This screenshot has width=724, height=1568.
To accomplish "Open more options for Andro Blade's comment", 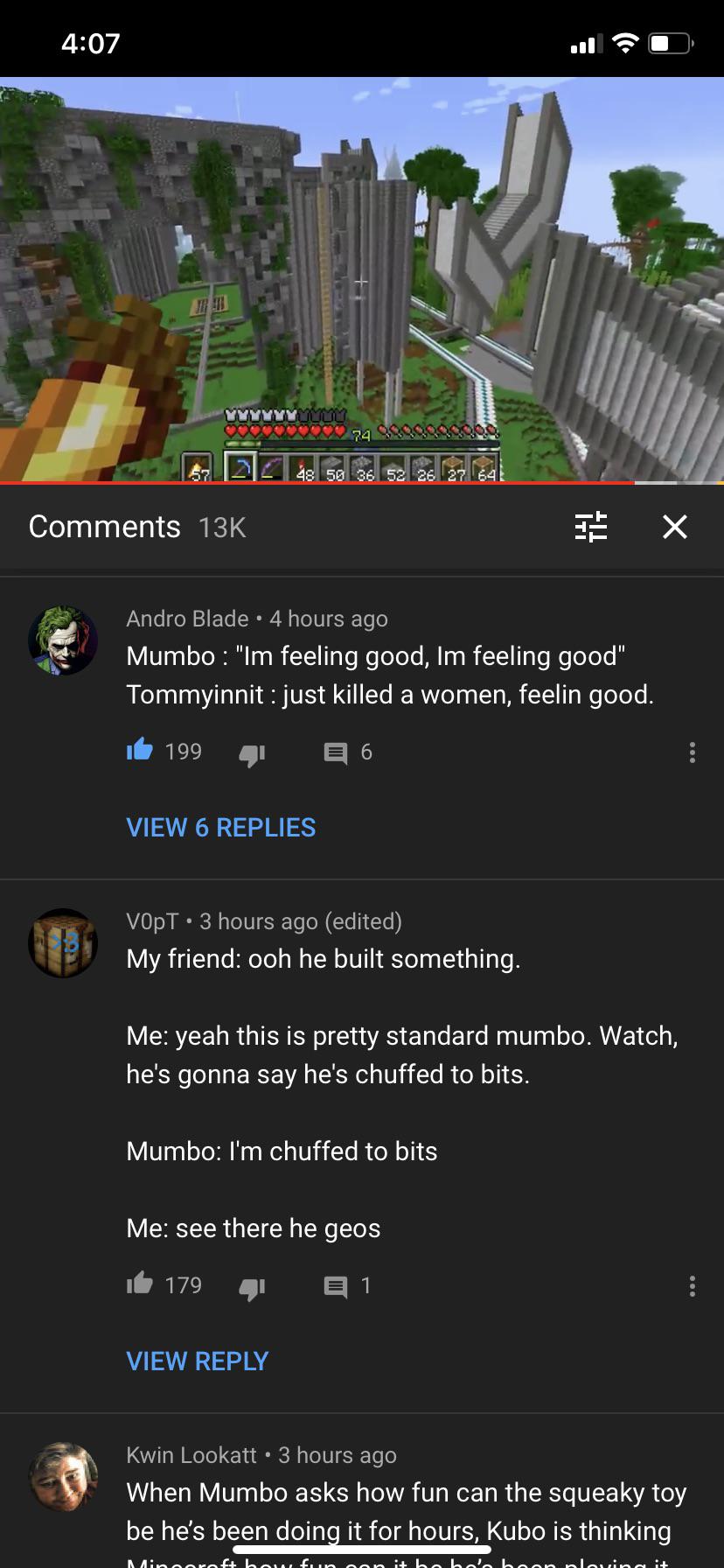I will pyautogui.click(x=692, y=752).
